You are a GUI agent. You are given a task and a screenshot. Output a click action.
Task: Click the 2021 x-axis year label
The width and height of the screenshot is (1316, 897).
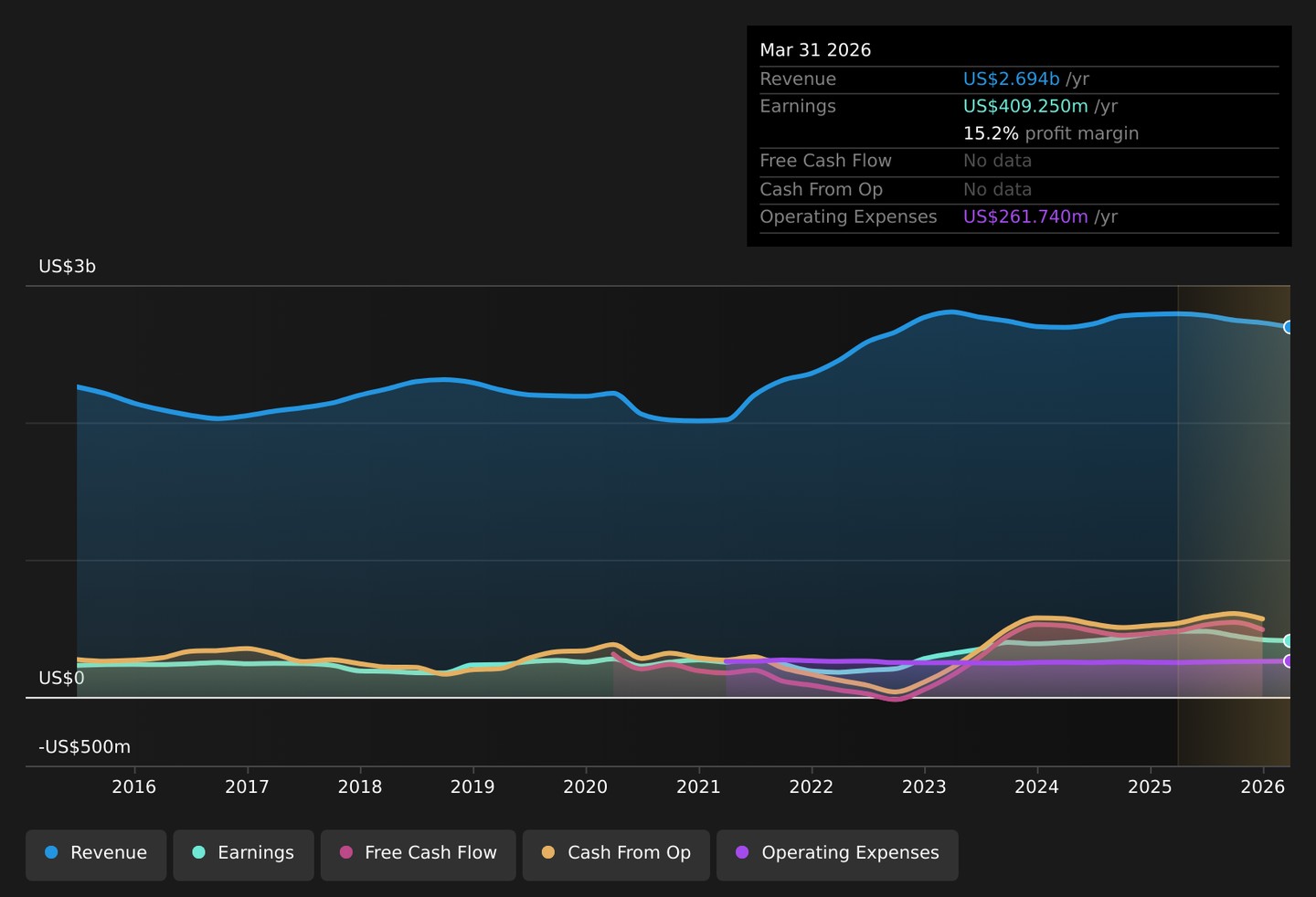698,786
